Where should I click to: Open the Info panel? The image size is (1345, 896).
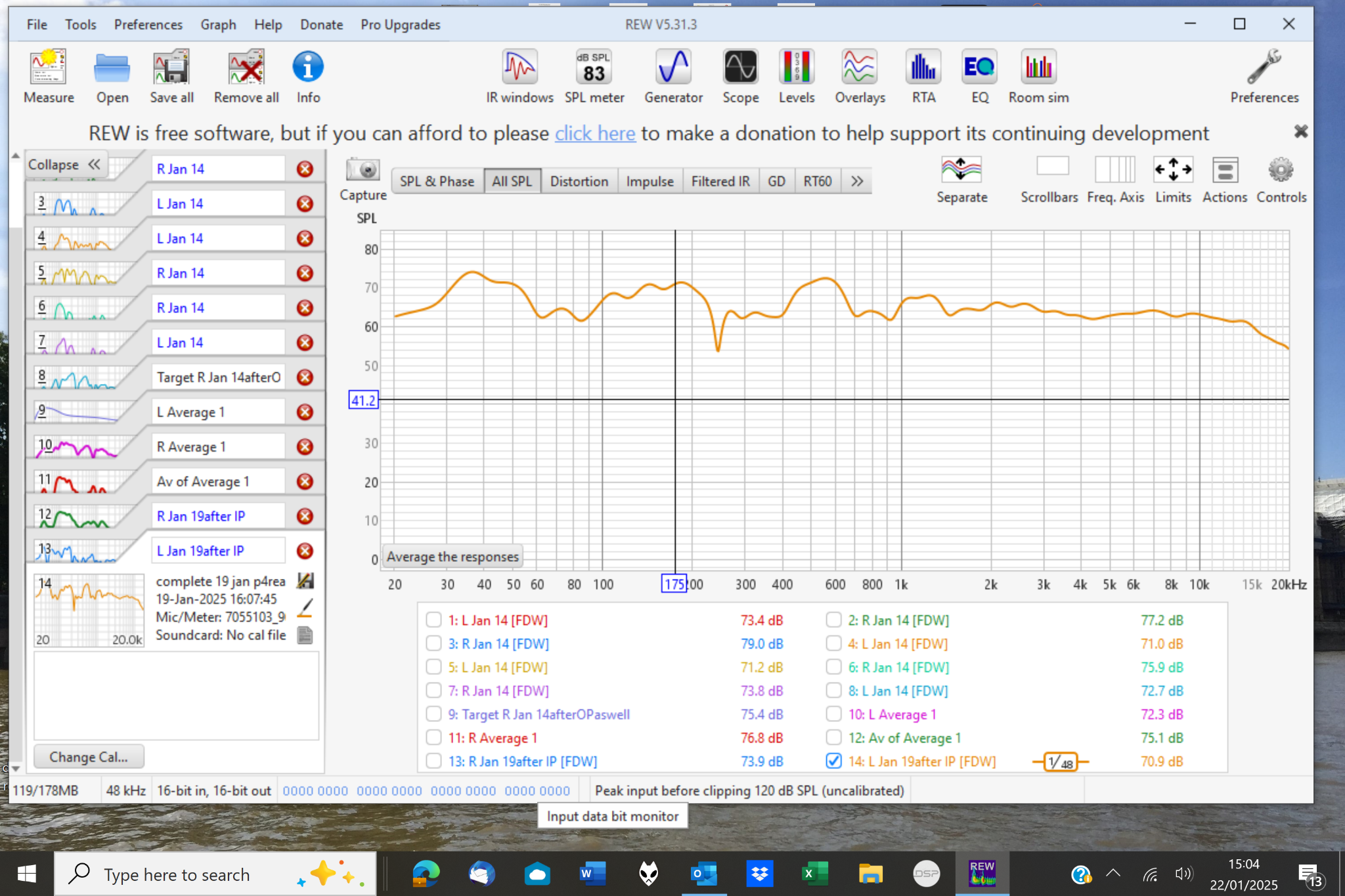[x=308, y=76]
